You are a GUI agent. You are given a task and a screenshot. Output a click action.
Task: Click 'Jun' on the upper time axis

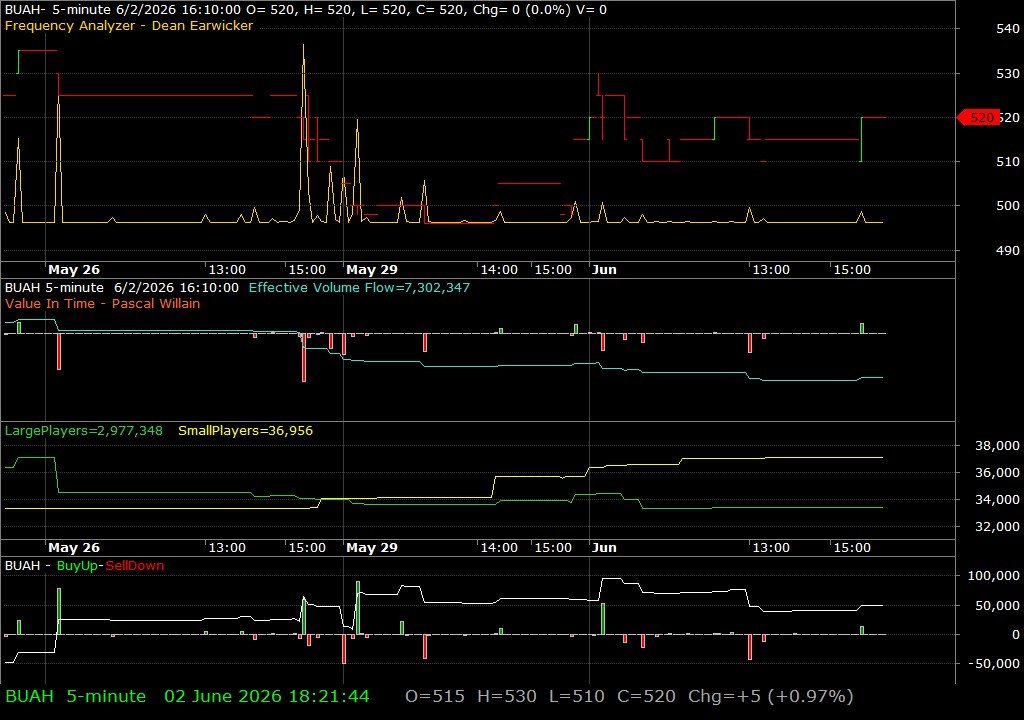click(x=604, y=269)
